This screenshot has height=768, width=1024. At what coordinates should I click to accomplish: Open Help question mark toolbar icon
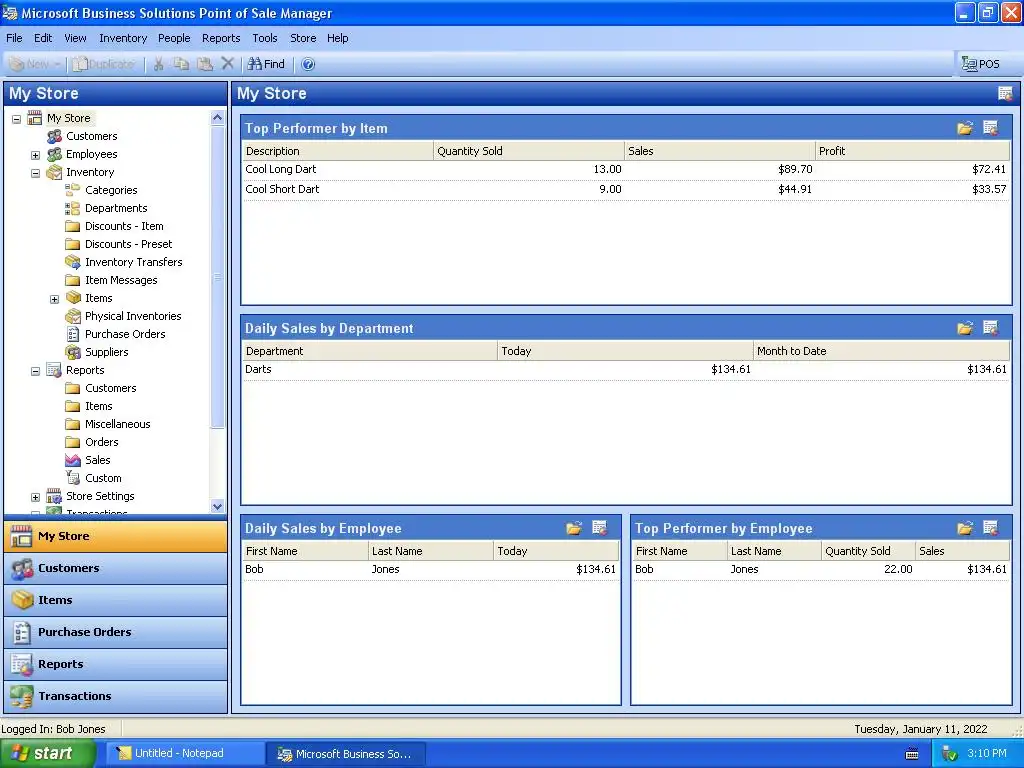coord(308,64)
